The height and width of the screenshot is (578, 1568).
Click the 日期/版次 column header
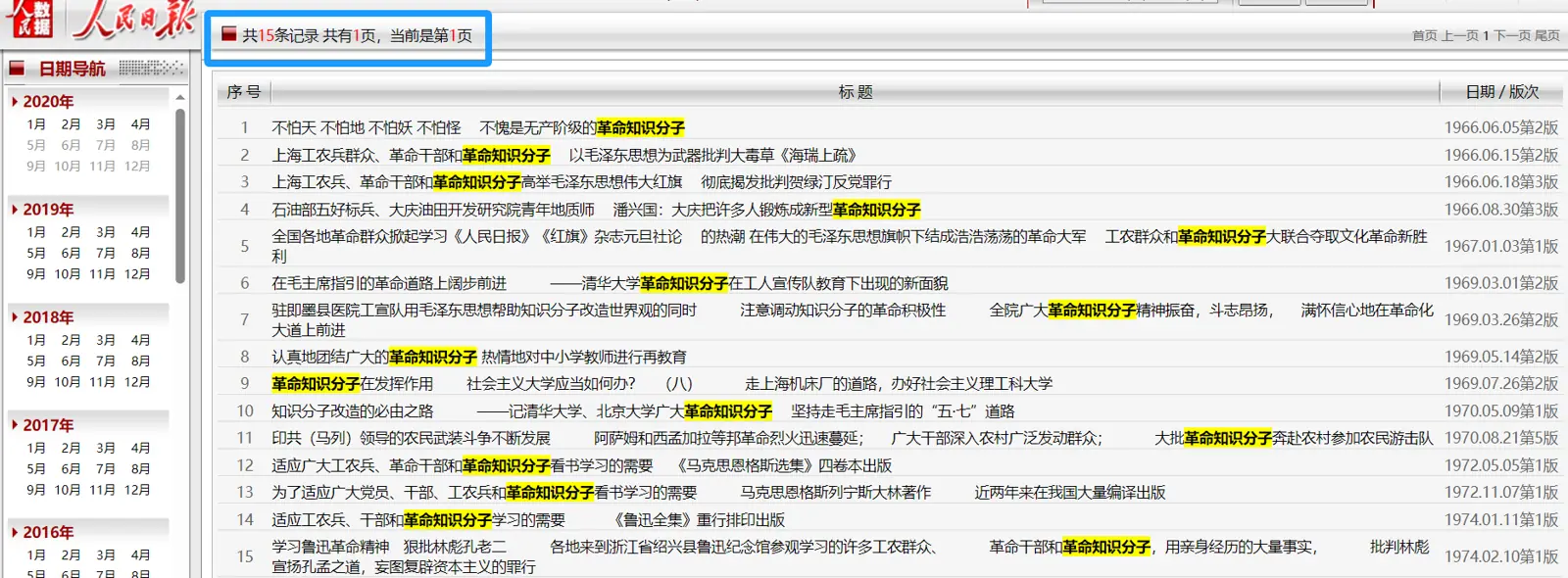[x=1501, y=92]
